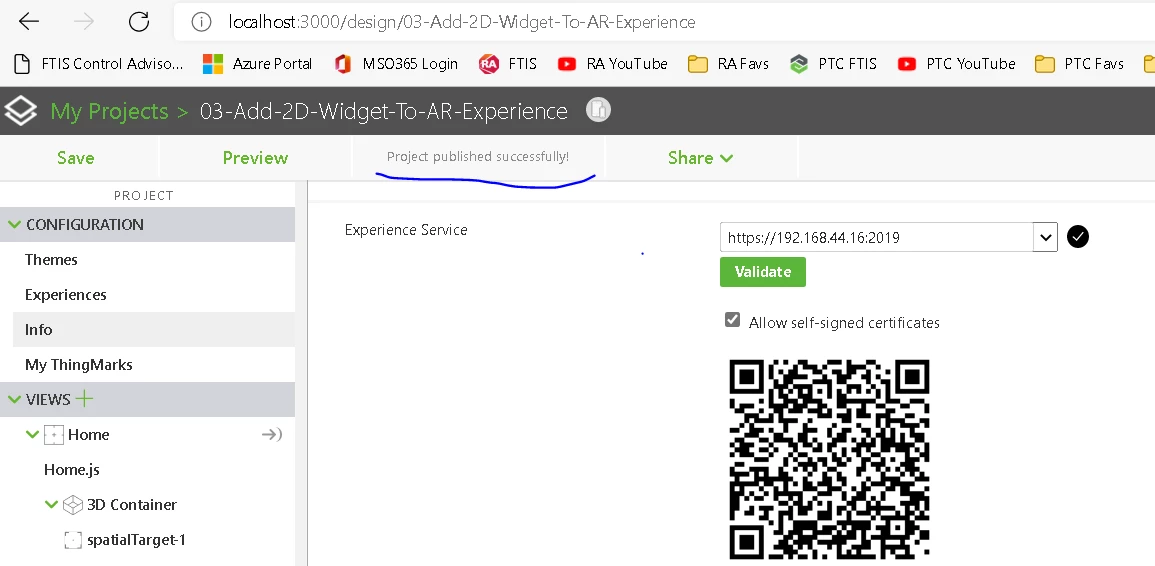Open Home.js in the views tree

tap(71, 469)
